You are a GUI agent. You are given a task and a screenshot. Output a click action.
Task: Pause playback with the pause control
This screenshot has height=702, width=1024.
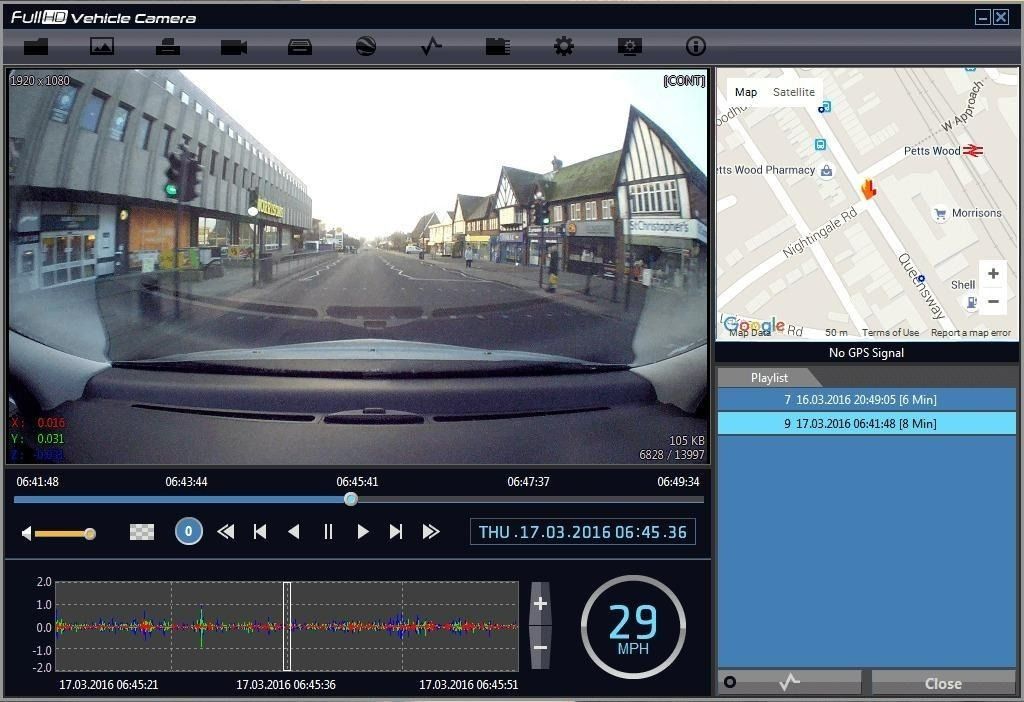pos(329,531)
